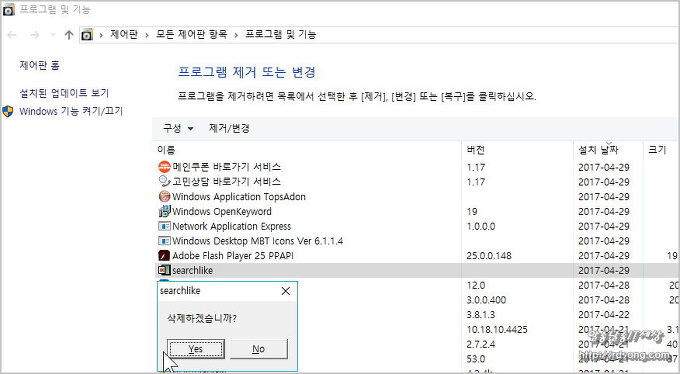Close the searchlike dialog
Screen dimensions: 680x374
coord(285,291)
